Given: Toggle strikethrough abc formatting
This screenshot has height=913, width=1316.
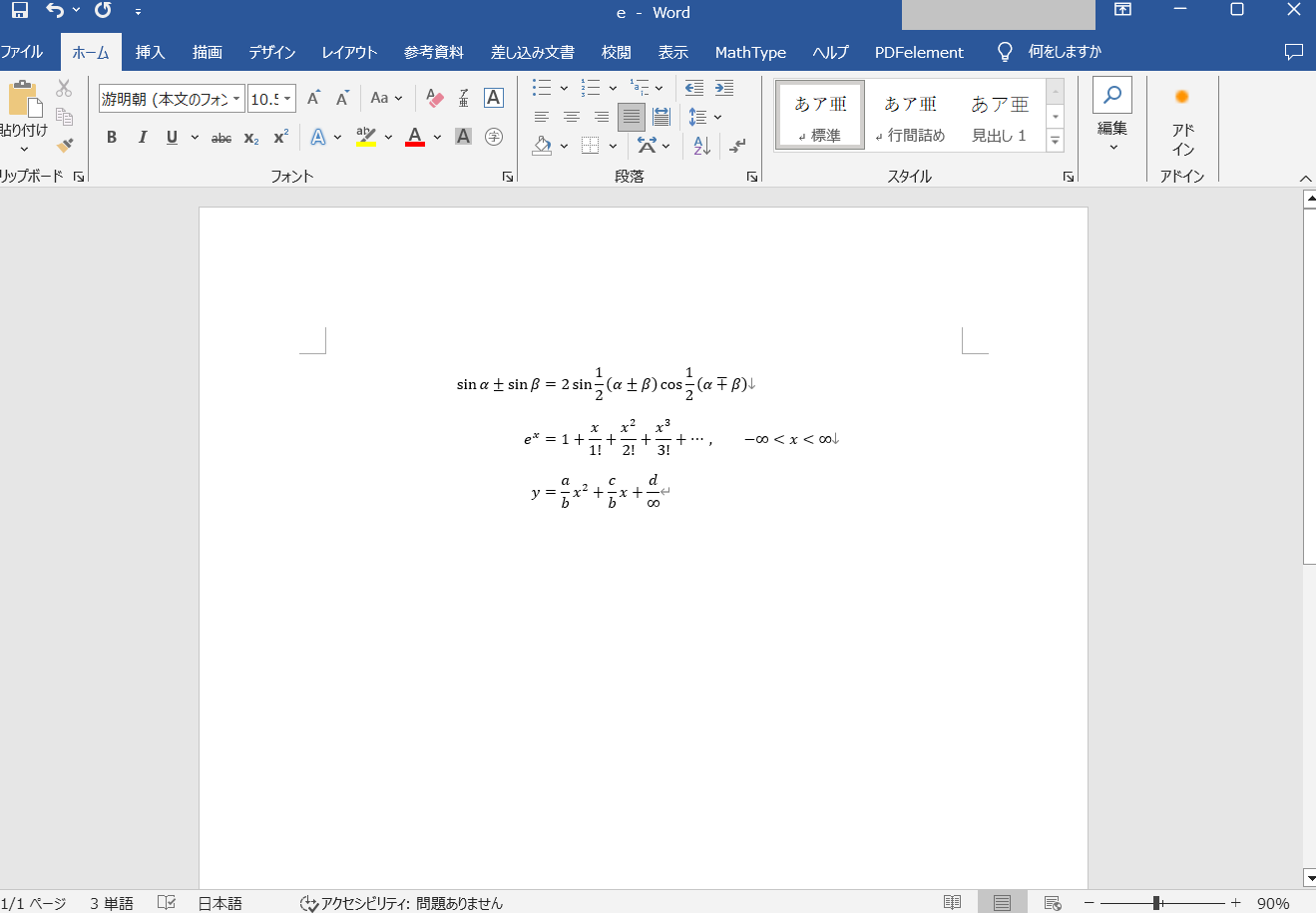Looking at the screenshot, I should pos(221,138).
